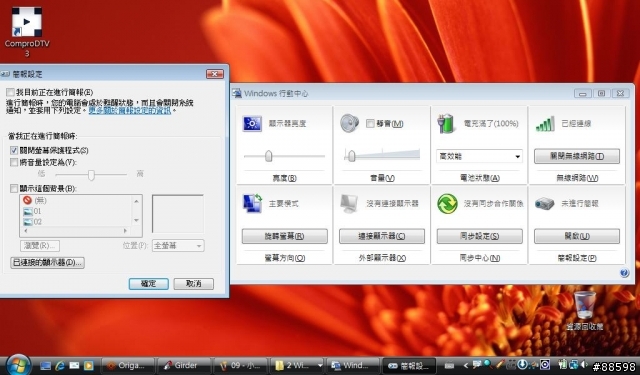The width and height of the screenshot is (640, 375).
Task: Click the screen orientation icon in Mobility Center
Action: (253, 204)
